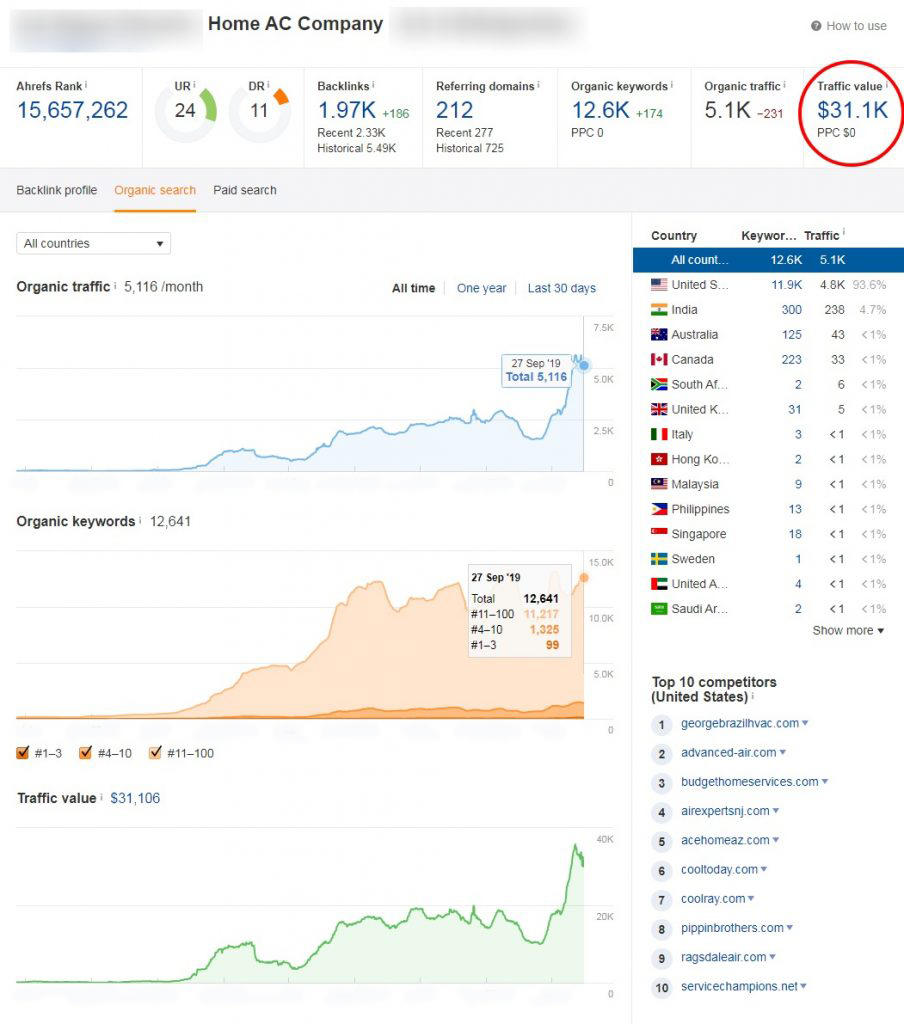Image resolution: width=904 pixels, height=1024 pixels.
Task: Open competitor link pippinbrothers.com
Action: tap(732, 928)
